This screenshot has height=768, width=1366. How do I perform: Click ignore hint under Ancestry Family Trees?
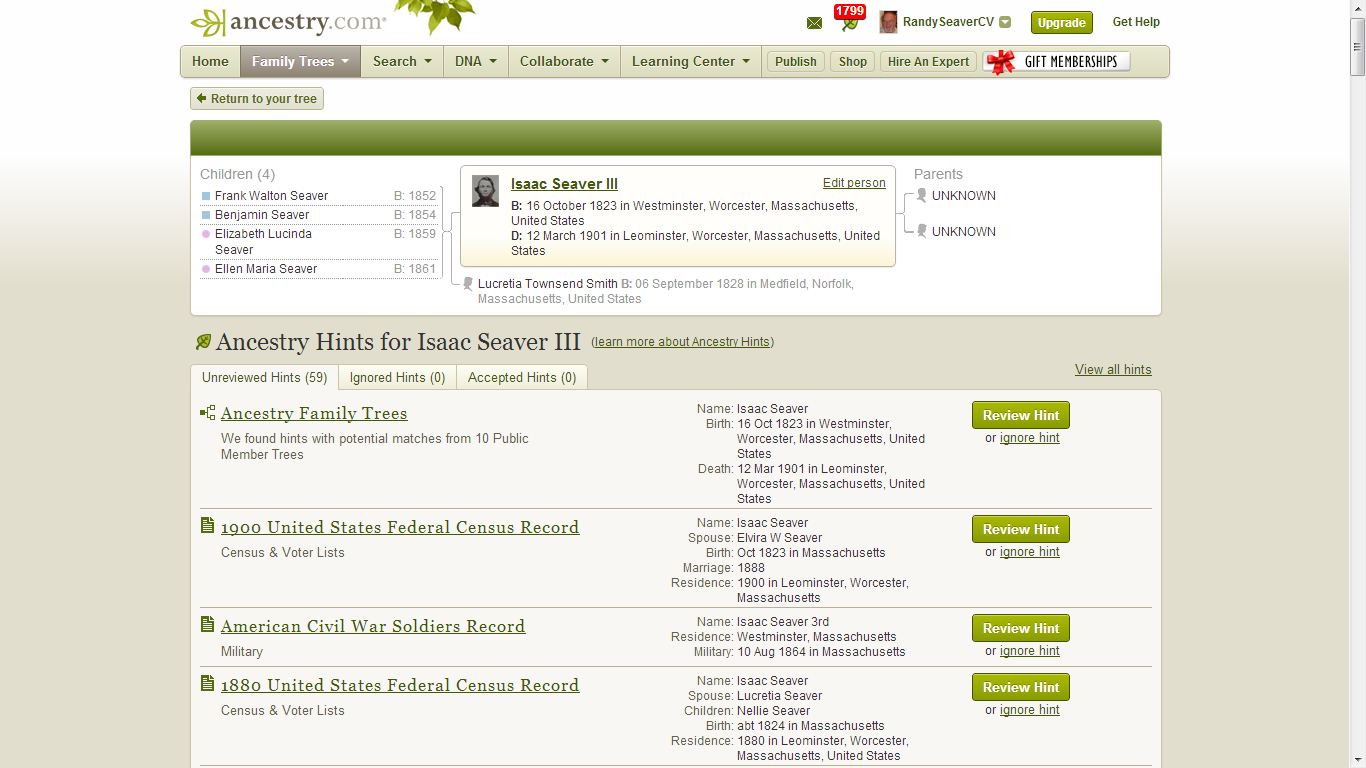(x=1029, y=438)
